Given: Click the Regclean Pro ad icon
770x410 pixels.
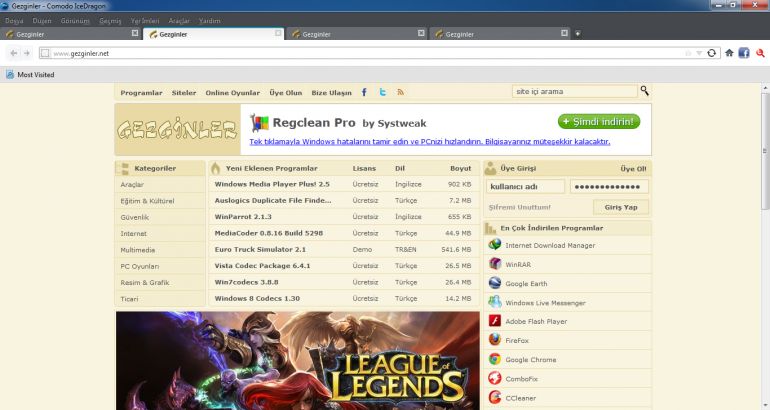Looking at the screenshot, I should 259,123.
